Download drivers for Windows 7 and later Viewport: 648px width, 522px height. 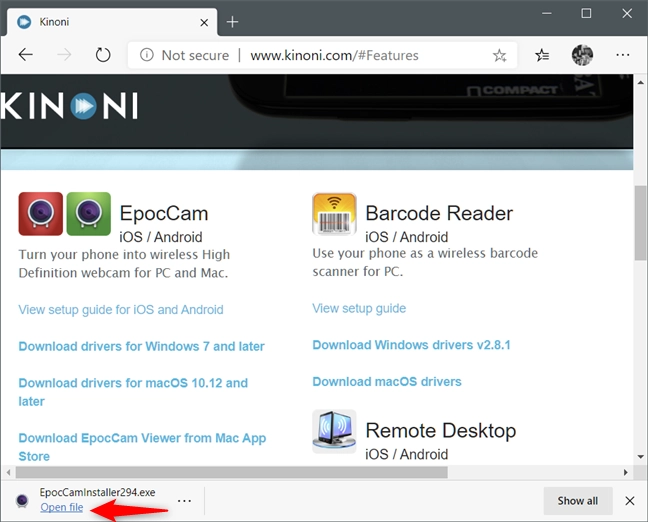(141, 346)
